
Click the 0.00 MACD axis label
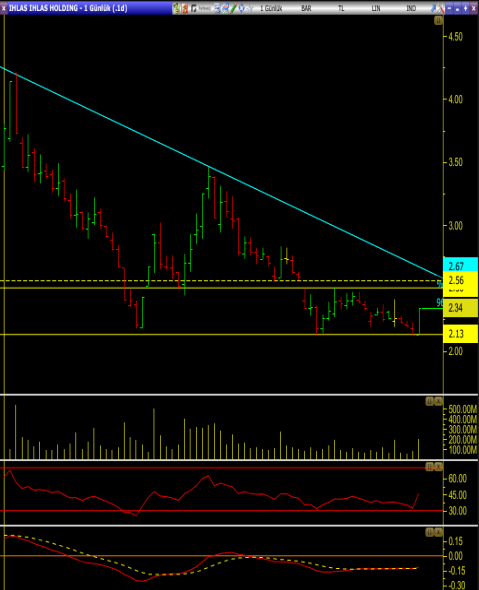pyautogui.click(x=456, y=556)
